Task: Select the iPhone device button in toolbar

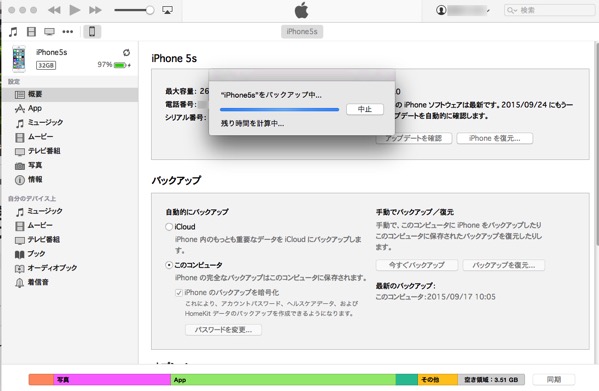Action: [92, 32]
